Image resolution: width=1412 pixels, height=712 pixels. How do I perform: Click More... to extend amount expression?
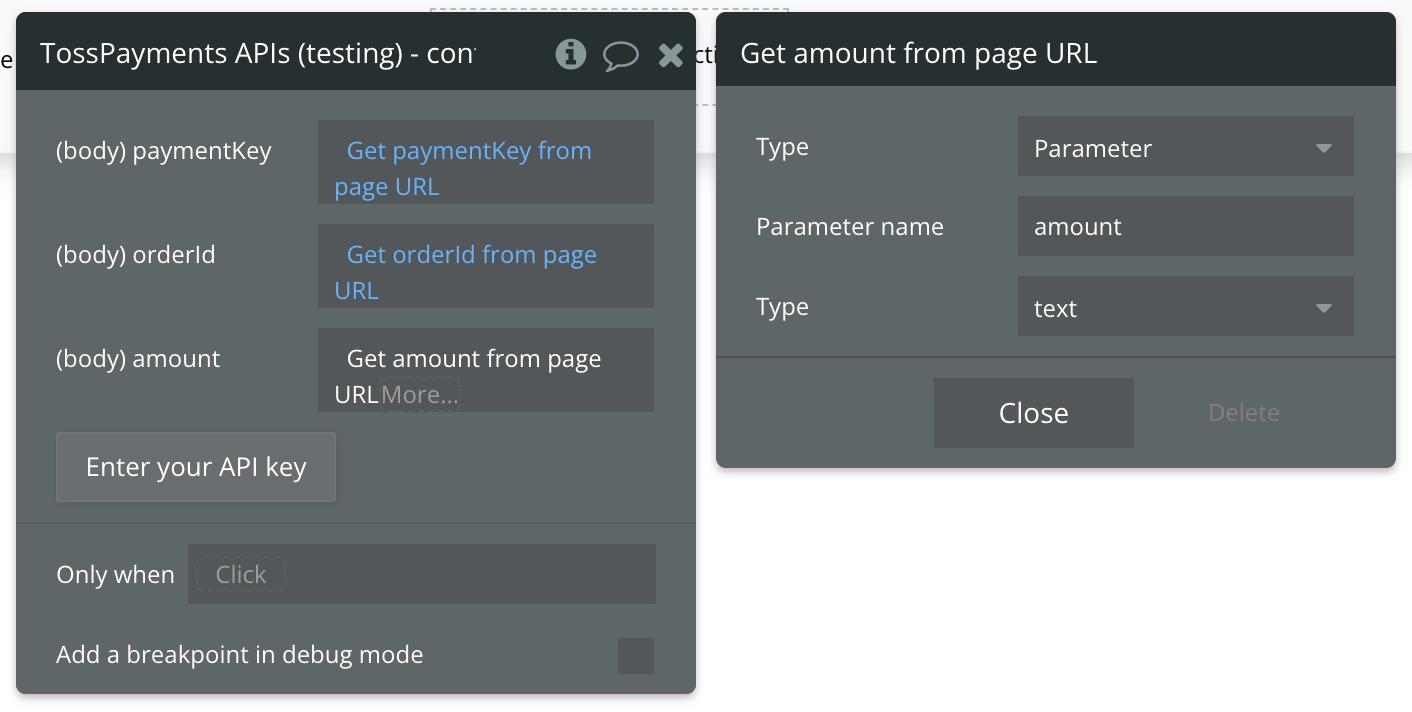tap(420, 395)
